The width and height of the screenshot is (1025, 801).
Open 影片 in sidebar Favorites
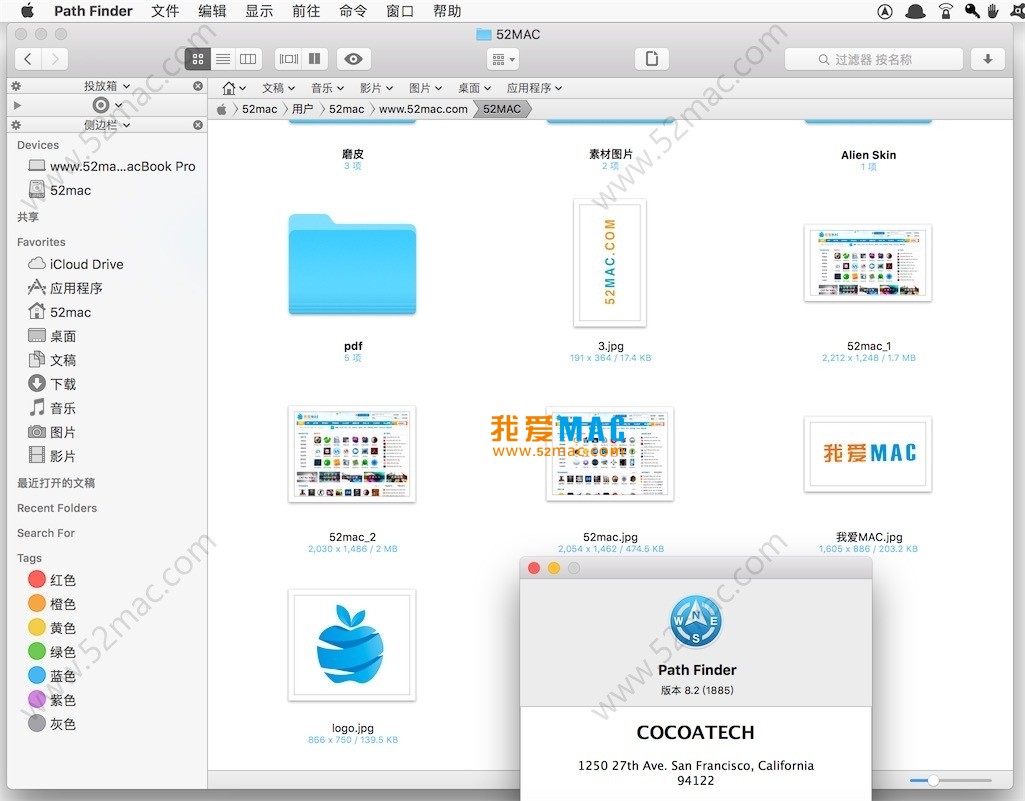coord(52,456)
